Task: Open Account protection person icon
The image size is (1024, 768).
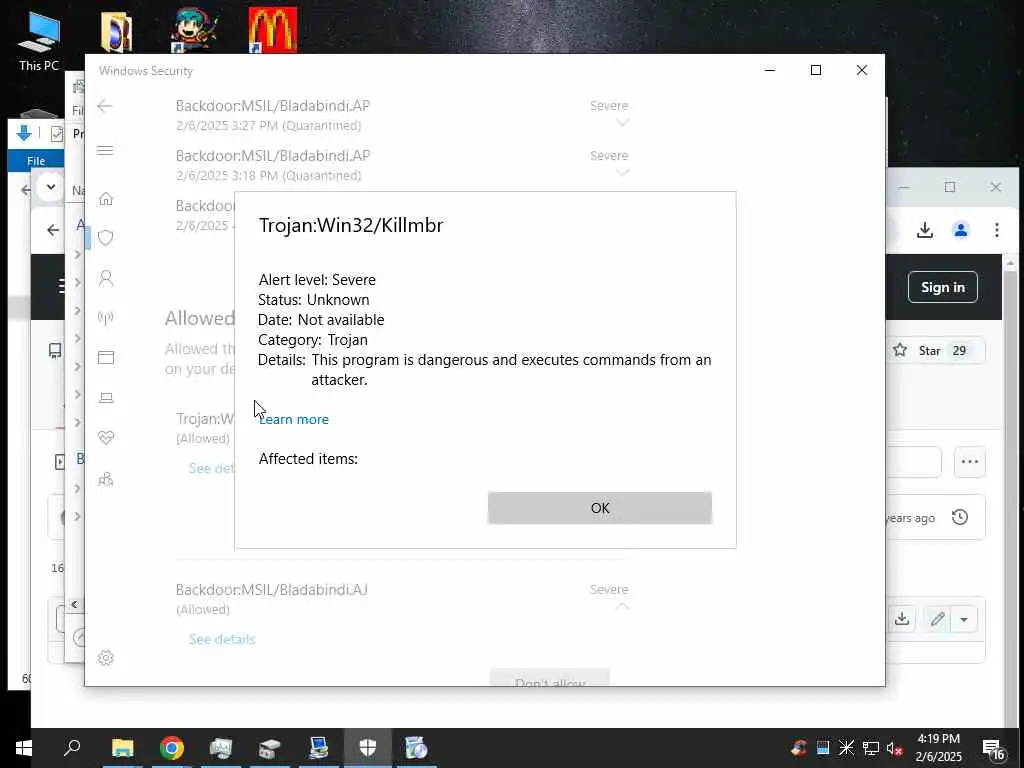Action: pyautogui.click(x=106, y=278)
